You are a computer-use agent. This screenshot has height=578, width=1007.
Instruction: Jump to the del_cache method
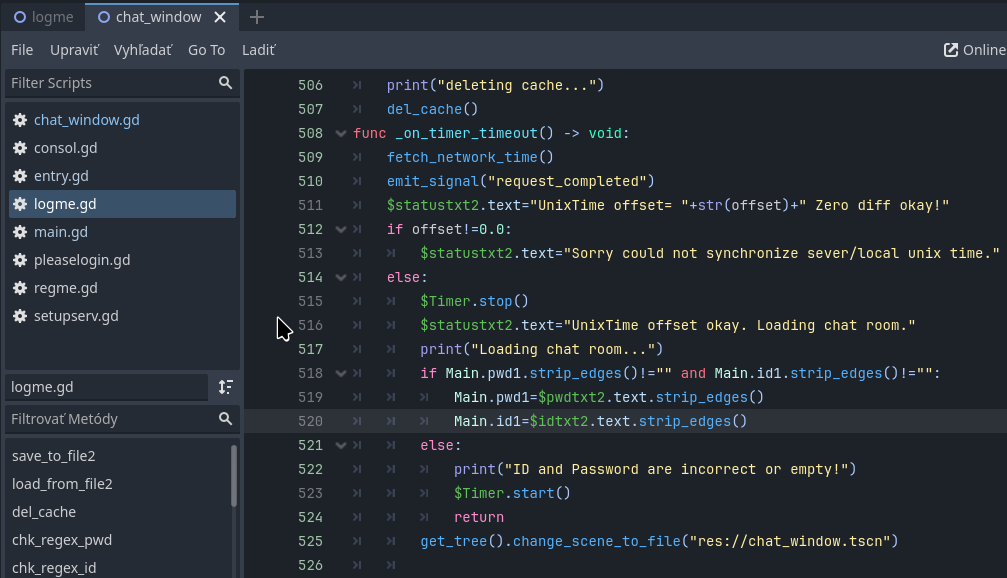point(44,512)
